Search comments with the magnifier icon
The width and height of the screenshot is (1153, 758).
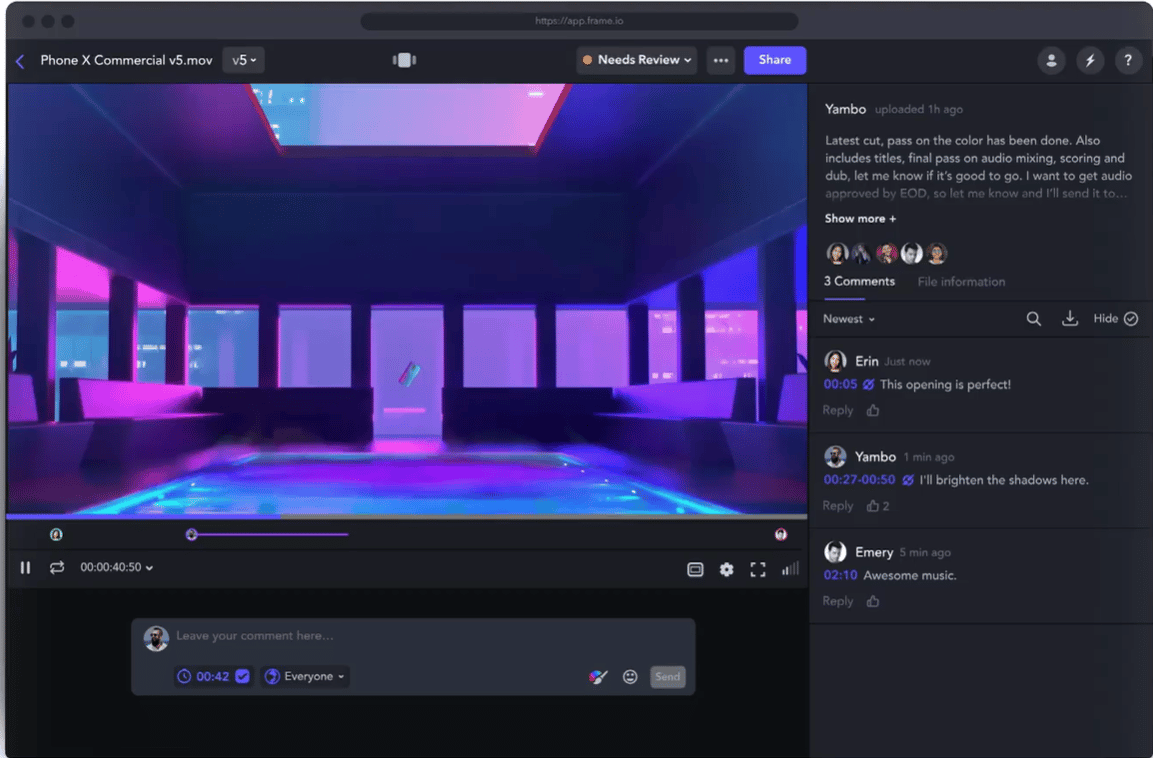coord(1033,318)
